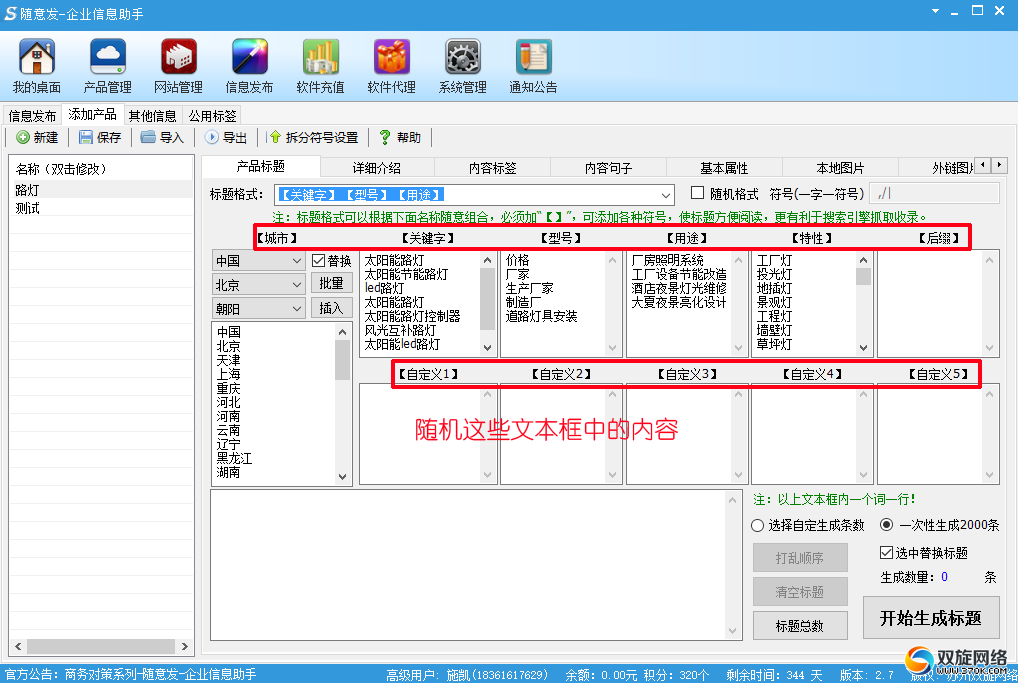The width and height of the screenshot is (1018, 683).
Task: Open 软件代理 gift box icon
Action: (x=391, y=66)
